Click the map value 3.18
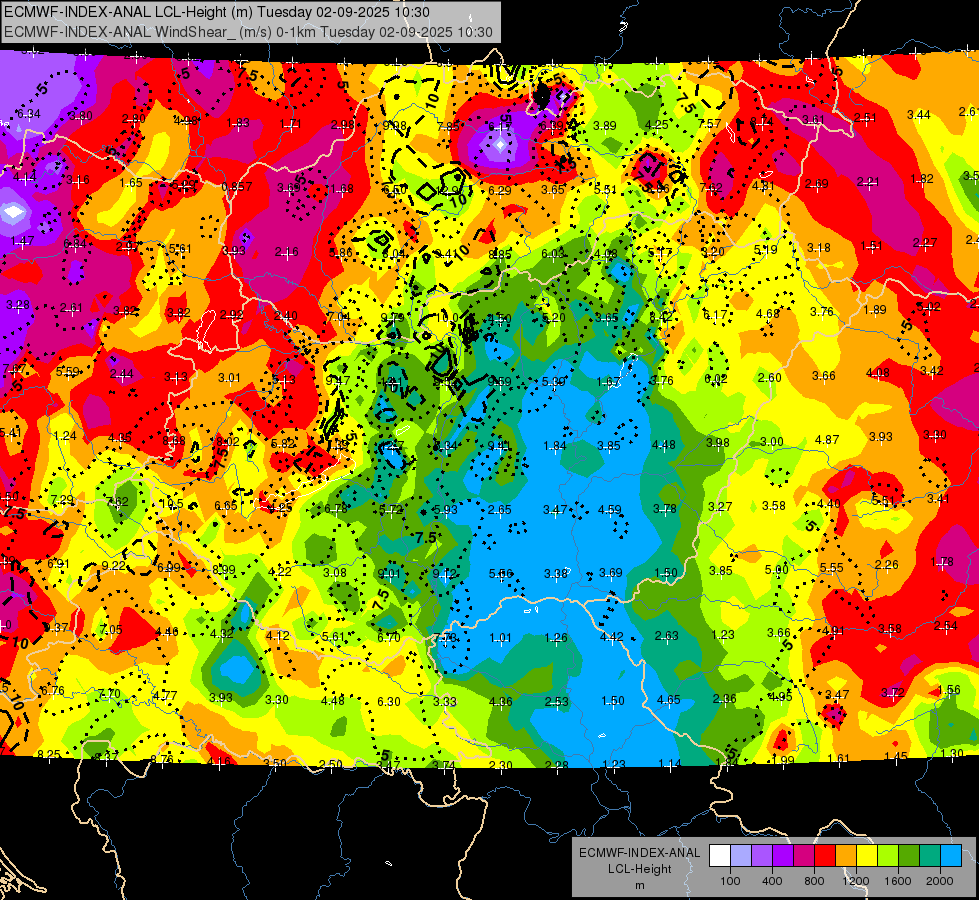The height and width of the screenshot is (900, 979). point(819,248)
